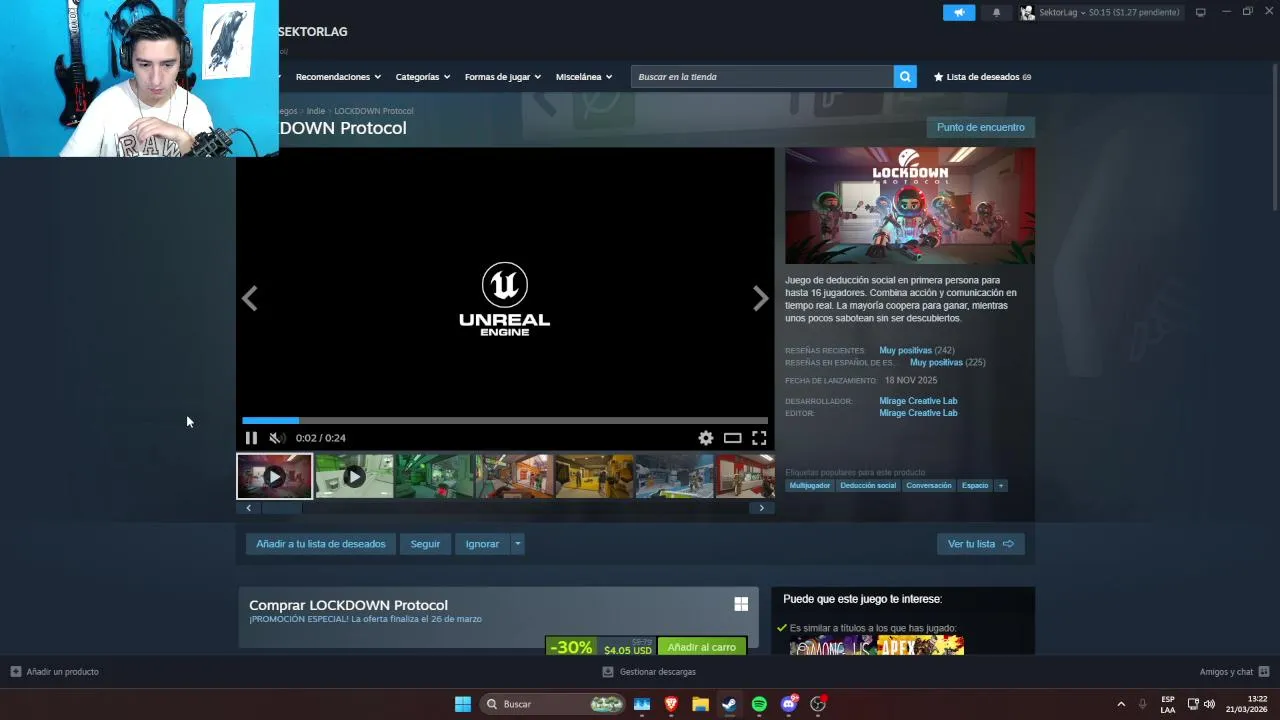
Task: Seek within the video progress bar
Action: pyautogui.click(x=505, y=421)
